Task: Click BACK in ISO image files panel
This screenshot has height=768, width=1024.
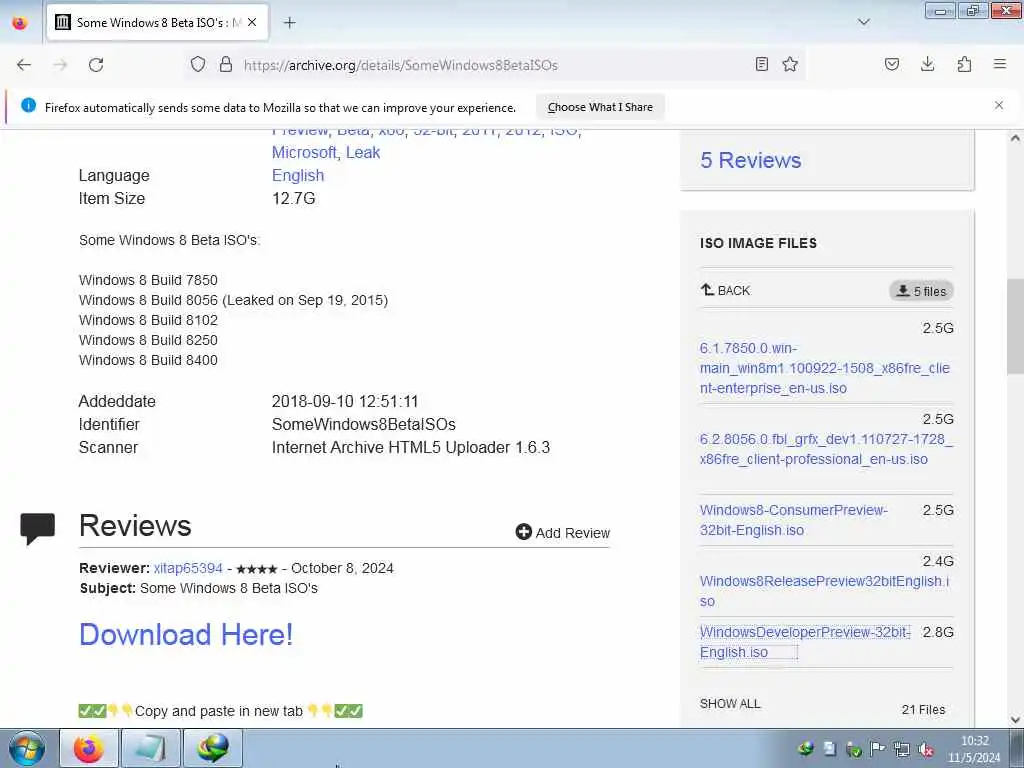Action: [x=726, y=291]
